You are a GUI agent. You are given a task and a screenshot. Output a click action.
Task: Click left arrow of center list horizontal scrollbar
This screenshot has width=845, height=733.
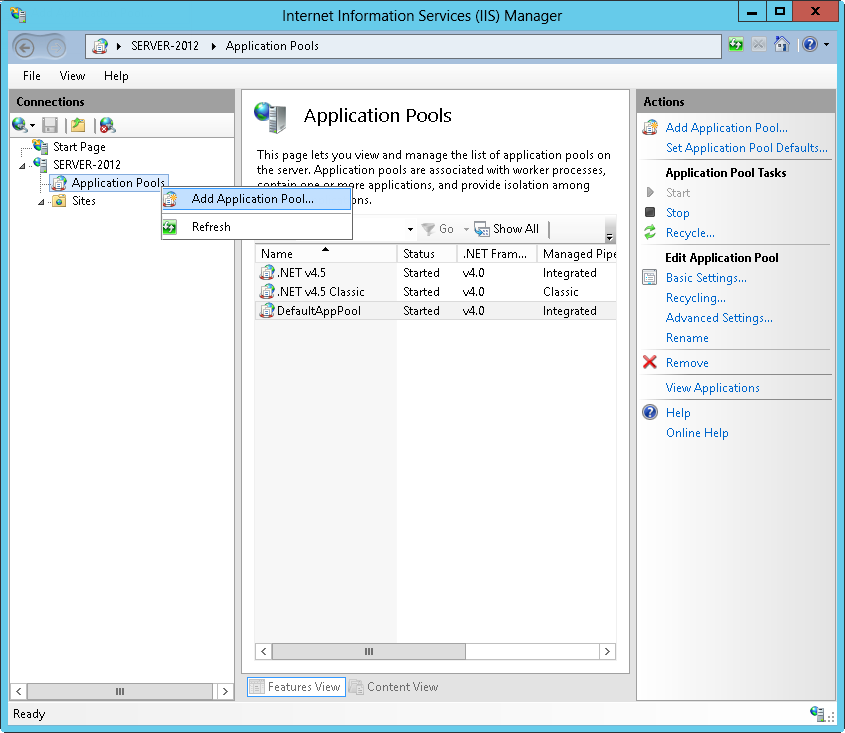264,651
